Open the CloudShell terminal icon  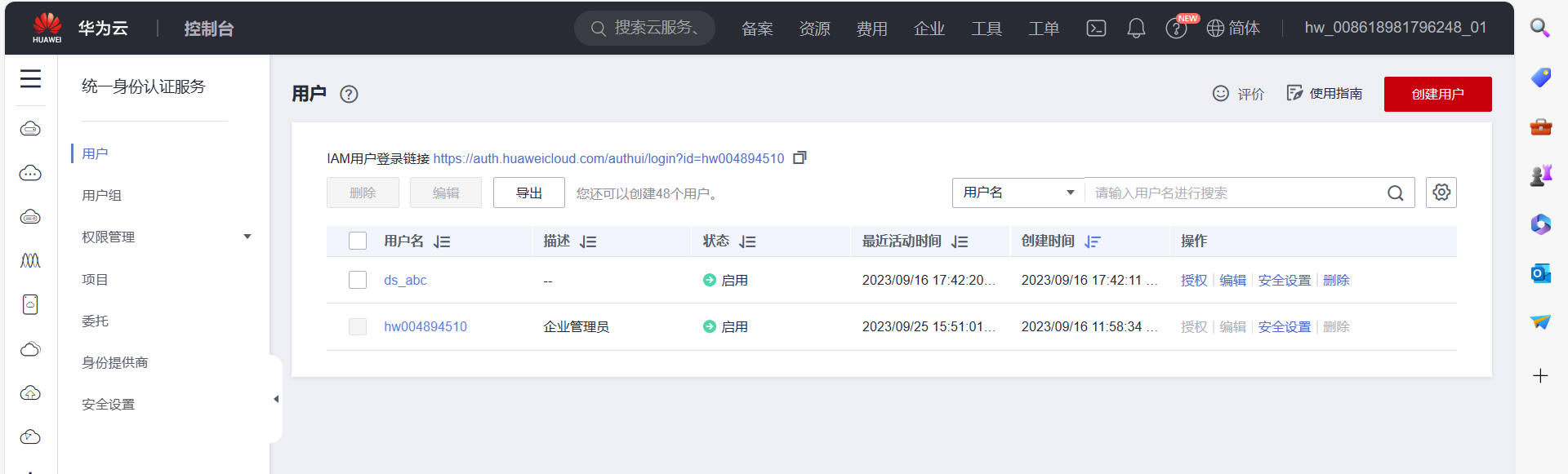(1096, 29)
